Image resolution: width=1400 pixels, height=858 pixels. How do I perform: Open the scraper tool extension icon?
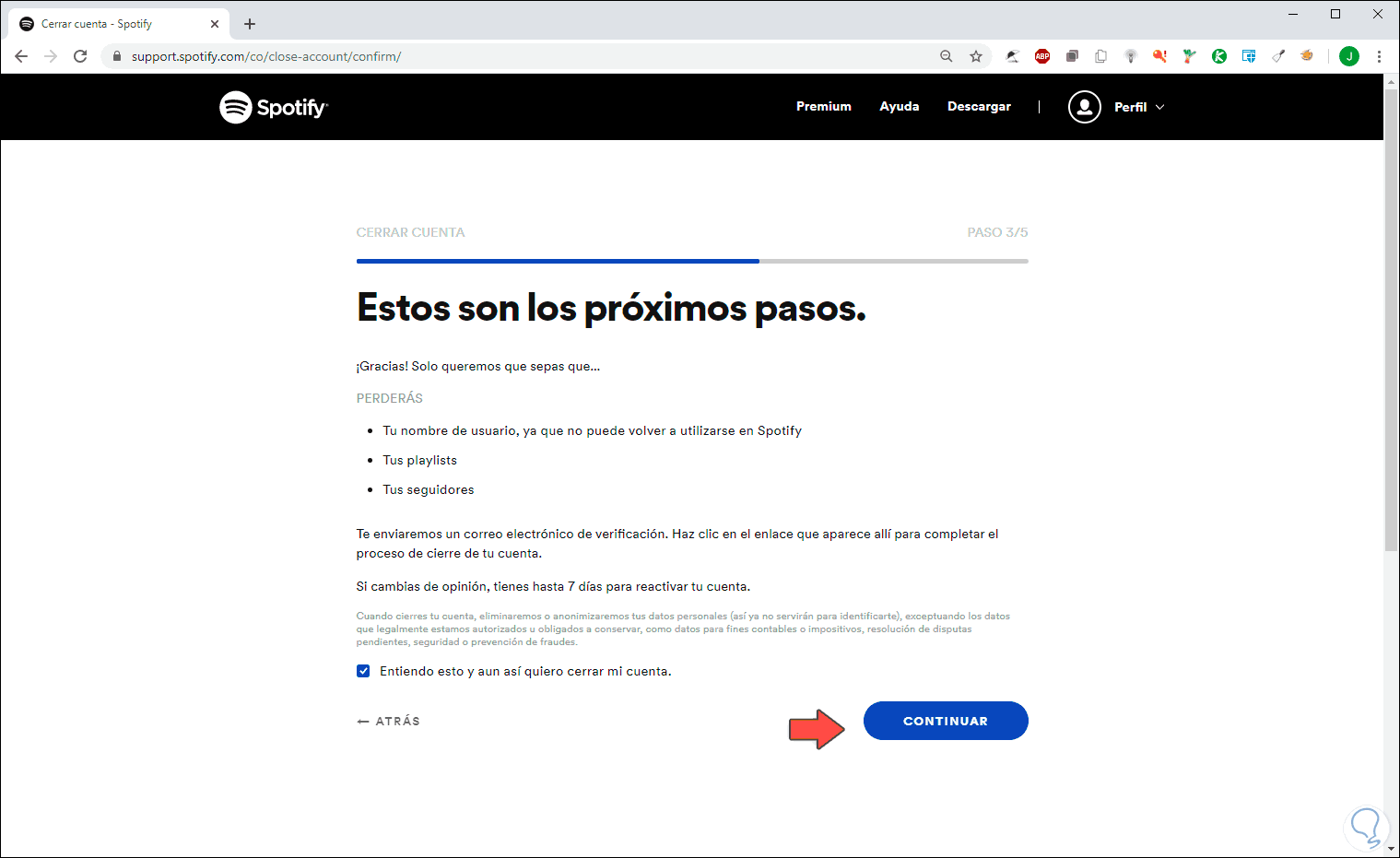(1278, 56)
